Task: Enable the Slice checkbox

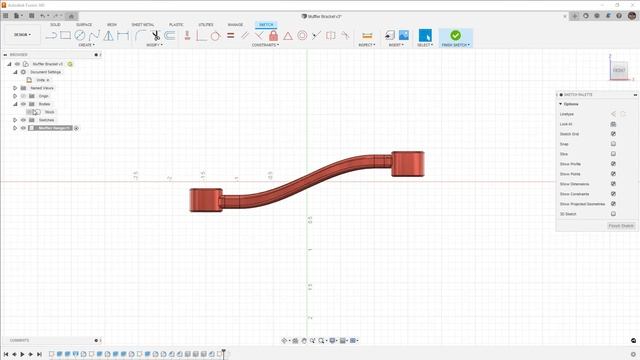Action: (613, 154)
